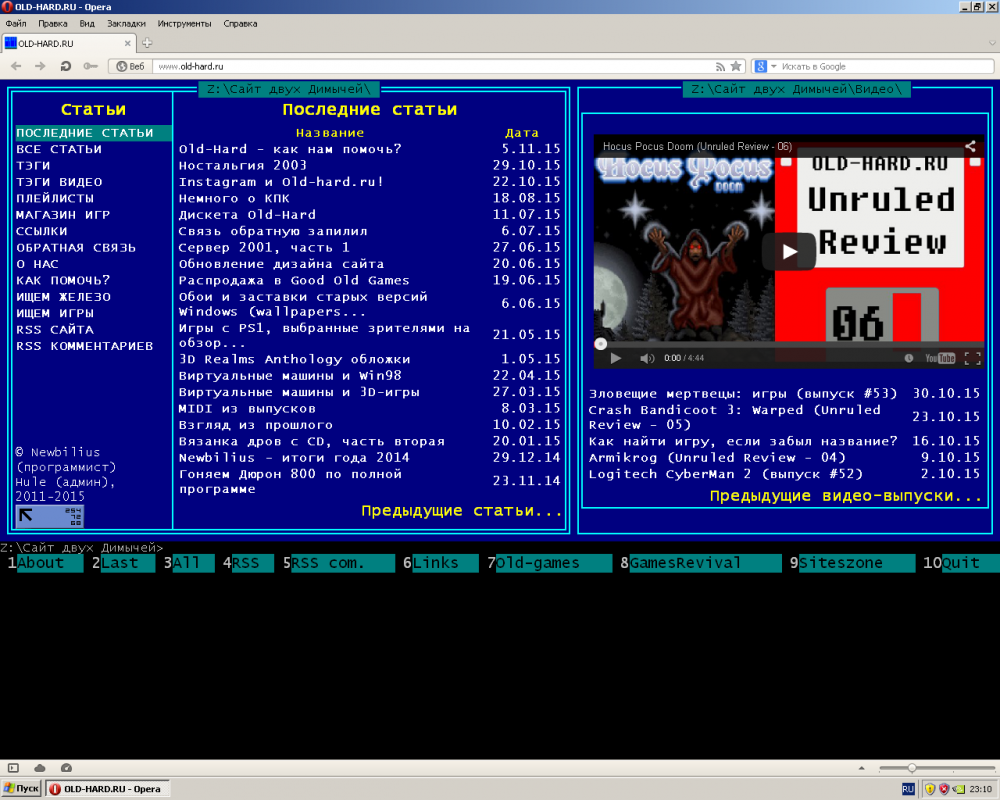The image size is (1000, 800).
Task: Mute the video with the speaker icon
Action: click(646, 358)
